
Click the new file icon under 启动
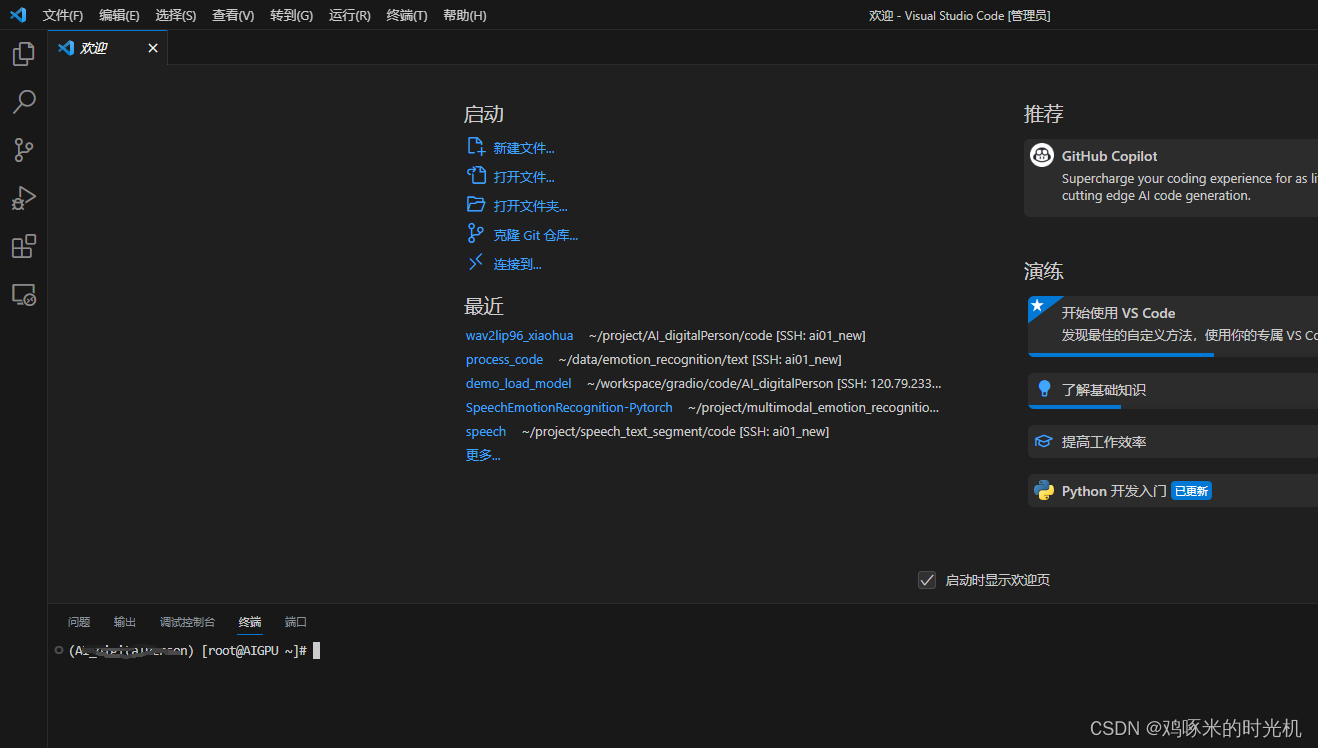[x=476, y=147]
